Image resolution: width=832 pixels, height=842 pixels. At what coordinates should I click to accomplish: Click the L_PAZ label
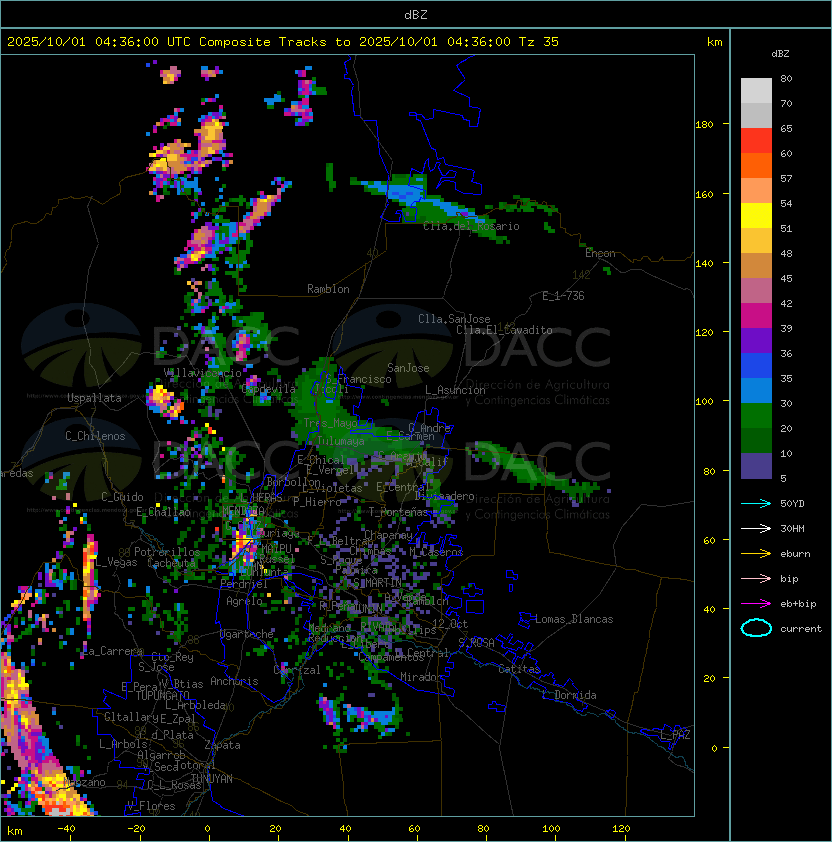675,735
